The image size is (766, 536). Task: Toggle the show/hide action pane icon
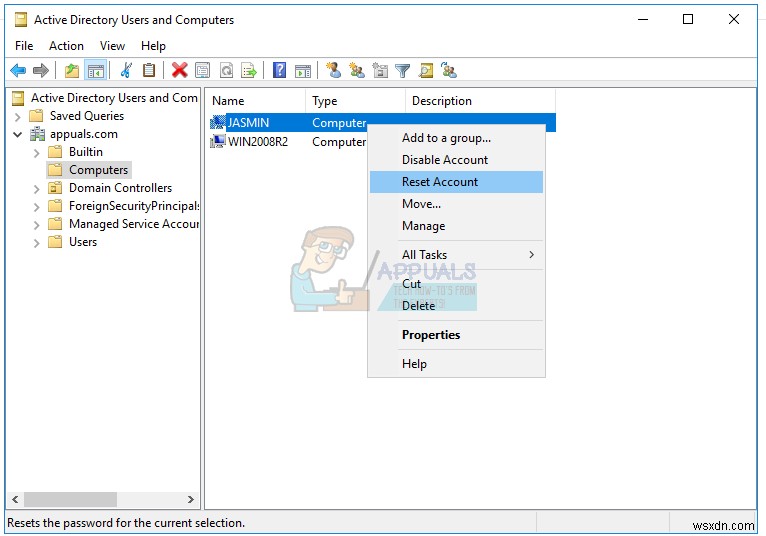(303, 71)
